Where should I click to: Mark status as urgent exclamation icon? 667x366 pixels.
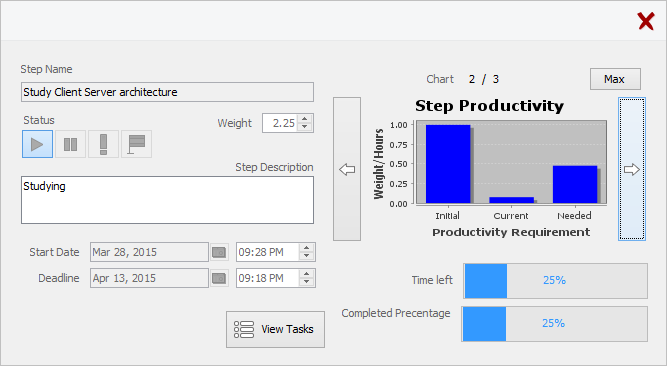click(103, 144)
